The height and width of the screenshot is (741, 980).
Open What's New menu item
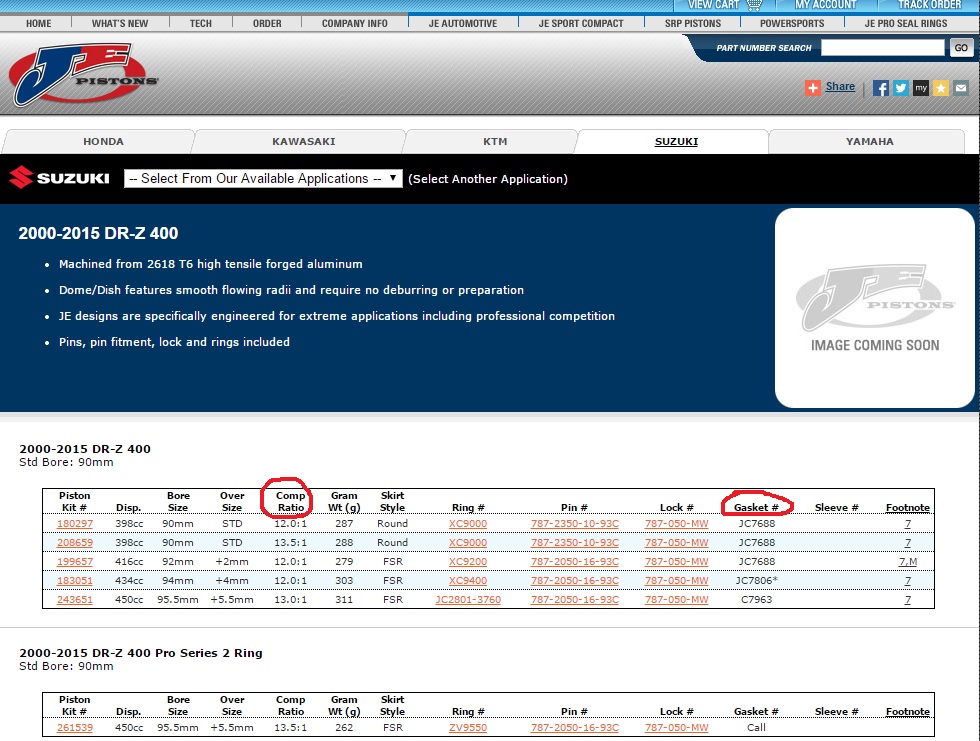point(120,23)
